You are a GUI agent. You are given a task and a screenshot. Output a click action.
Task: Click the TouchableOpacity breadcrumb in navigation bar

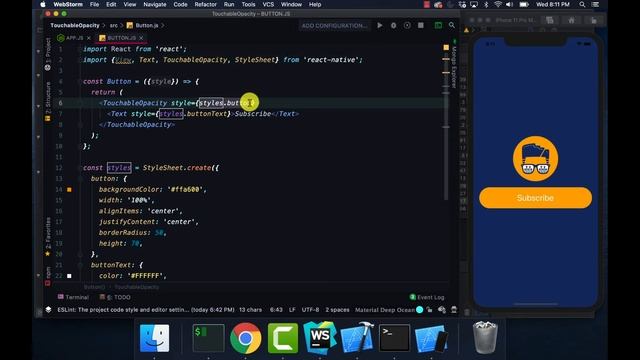click(x=75, y=25)
